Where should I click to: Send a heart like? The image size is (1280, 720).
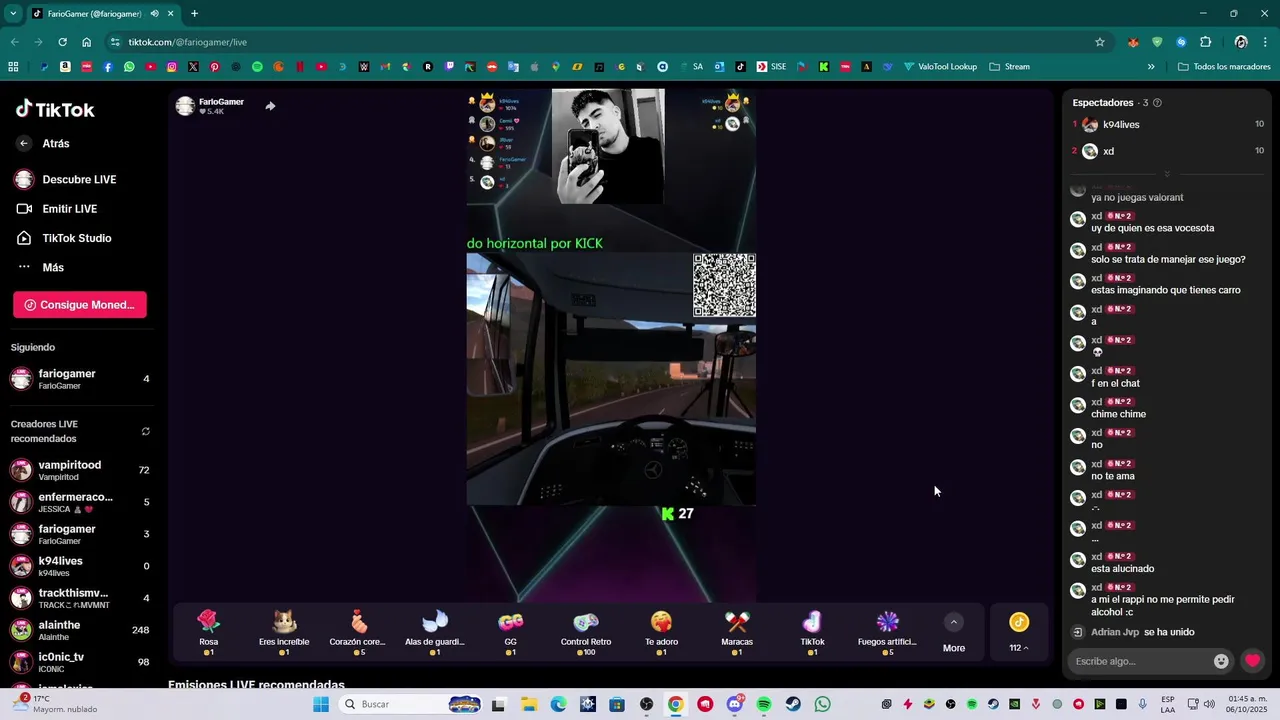pyautogui.click(x=1252, y=661)
